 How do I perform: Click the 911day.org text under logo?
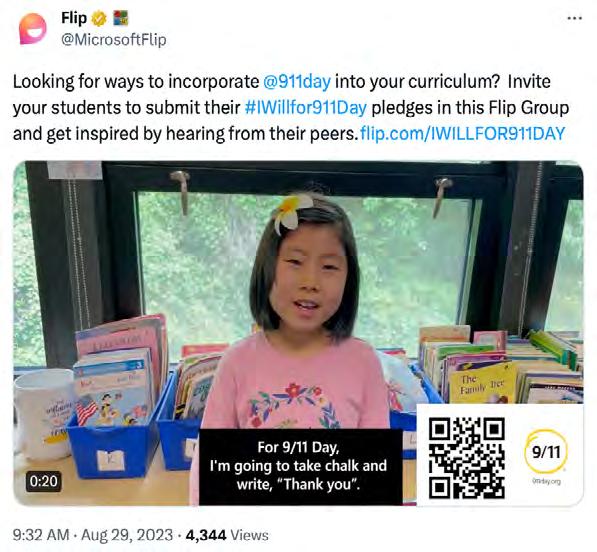[546, 482]
